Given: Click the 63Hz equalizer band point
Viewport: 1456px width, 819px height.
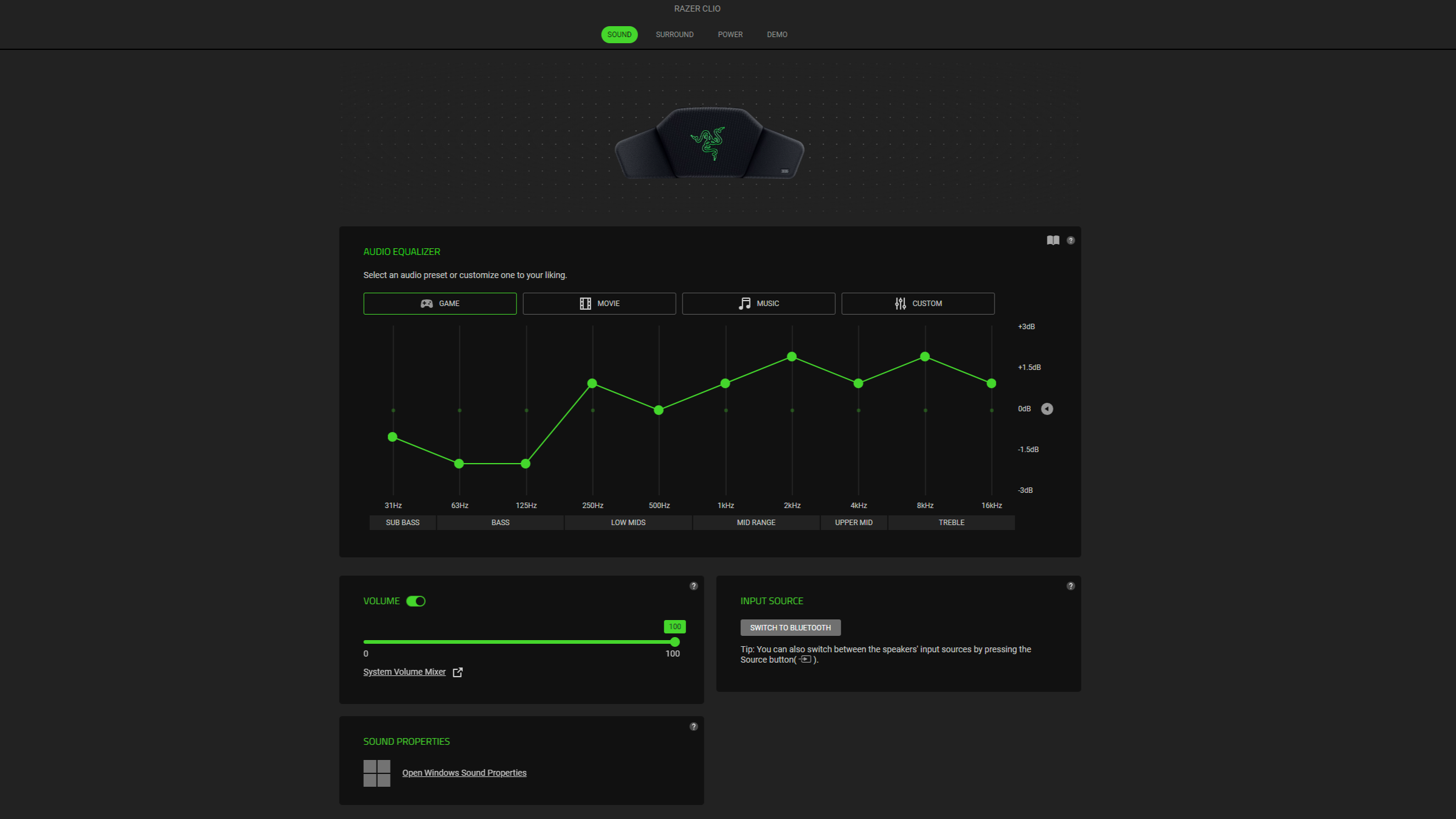Looking at the screenshot, I should pos(459,464).
